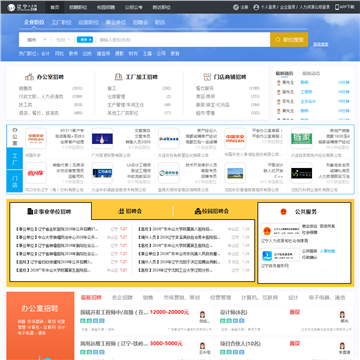Switch to 工厂职位 search tab
This screenshot has height=360, width=360.
pyautogui.click(x=61, y=23)
